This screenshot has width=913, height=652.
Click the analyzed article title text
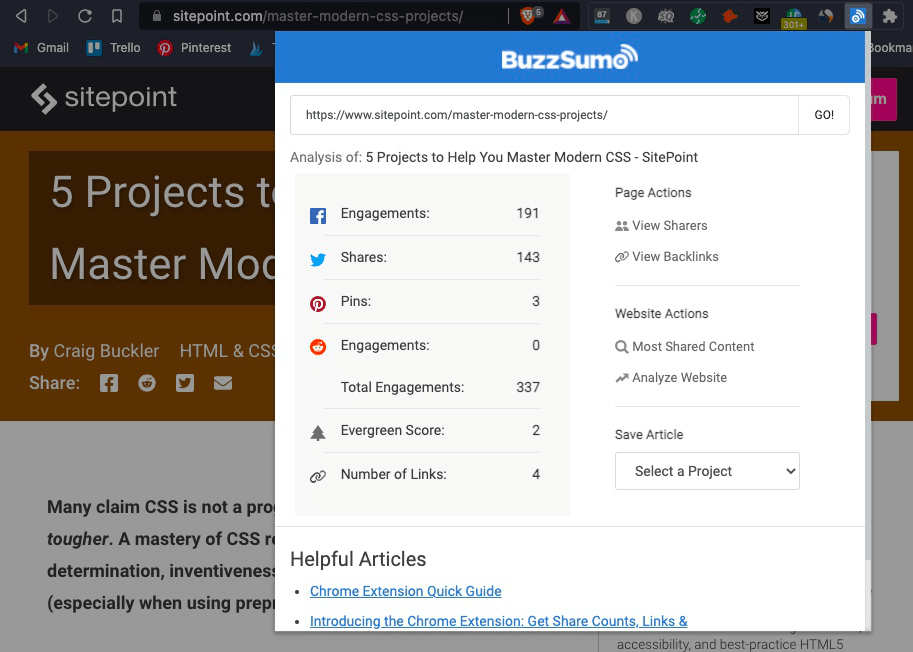tap(532, 157)
